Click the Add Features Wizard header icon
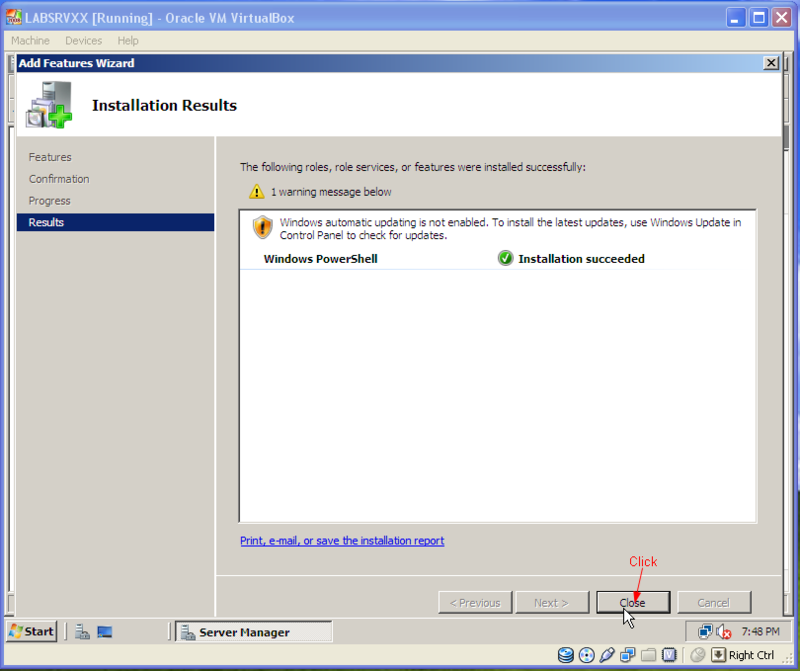The height and width of the screenshot is (671, 800). pos(49,105)
